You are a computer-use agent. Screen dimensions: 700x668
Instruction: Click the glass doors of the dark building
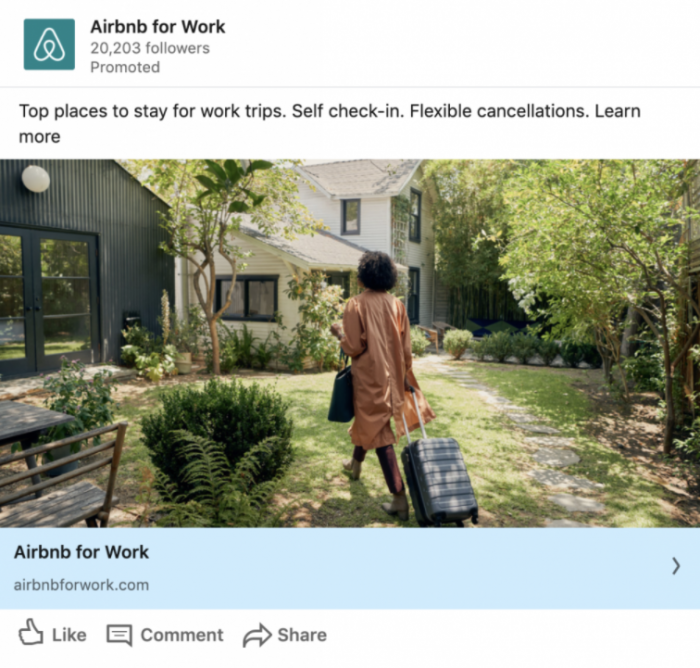pos(48,300)
